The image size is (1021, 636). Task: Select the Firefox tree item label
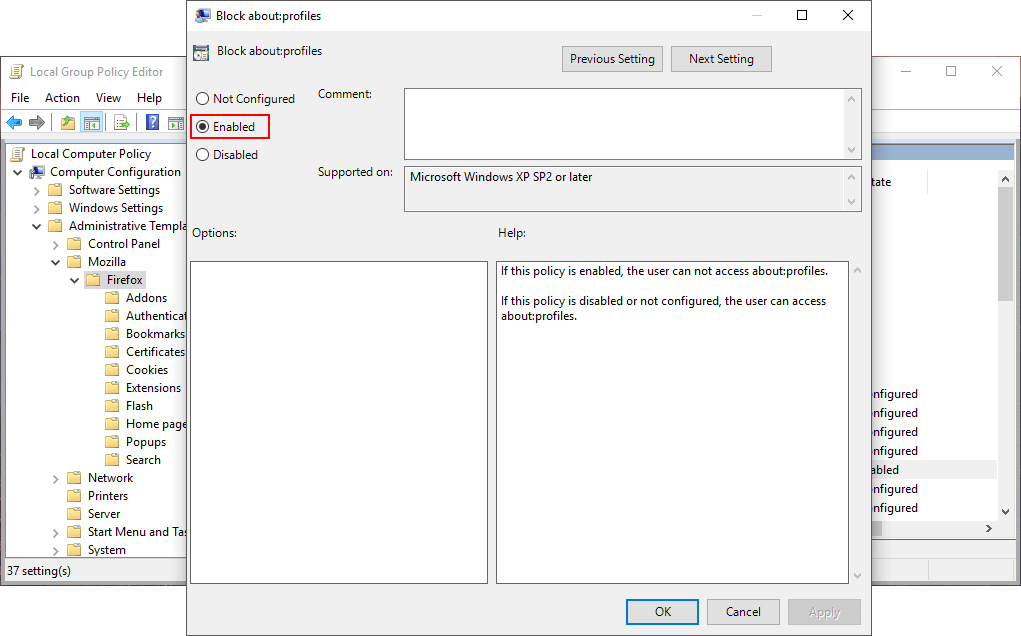click(x=124, y=280)
